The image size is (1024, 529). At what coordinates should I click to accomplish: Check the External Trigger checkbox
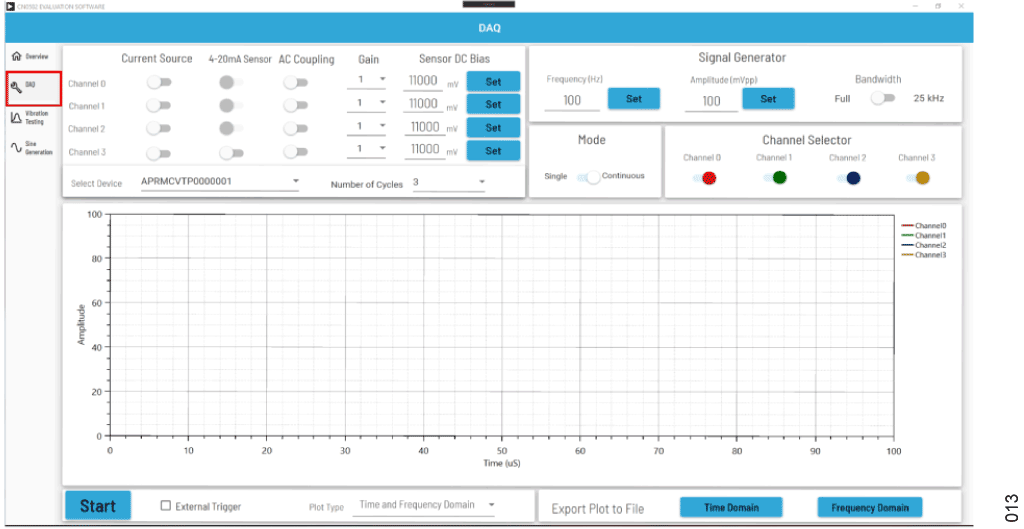[166, 506]
